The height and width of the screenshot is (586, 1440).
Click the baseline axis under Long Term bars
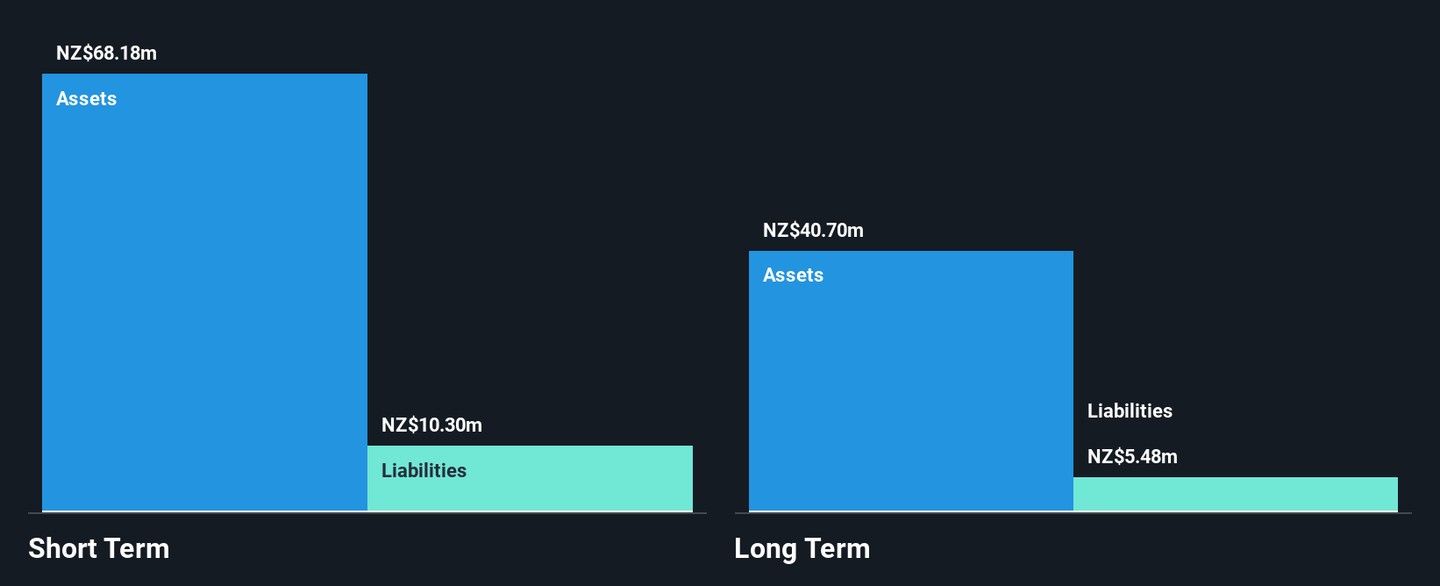1072,513
